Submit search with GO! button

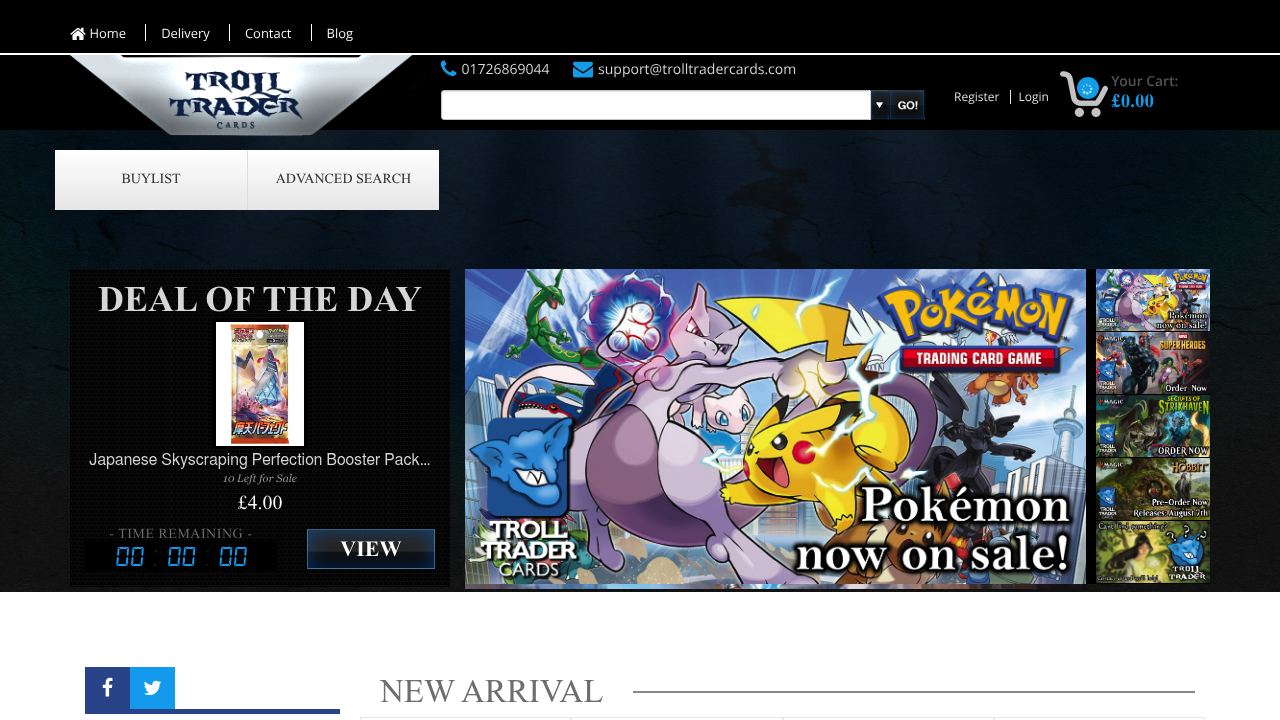(907, 105)
